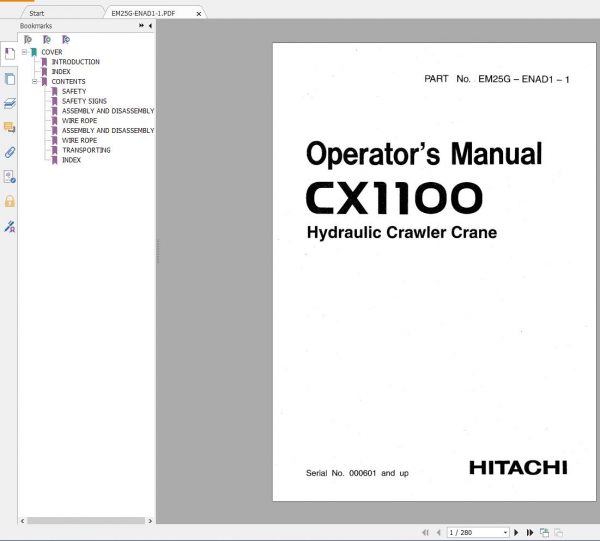Open the Bookmarks panel sidebar icon
Screen dimensions: 600x541
click(10, 54)
